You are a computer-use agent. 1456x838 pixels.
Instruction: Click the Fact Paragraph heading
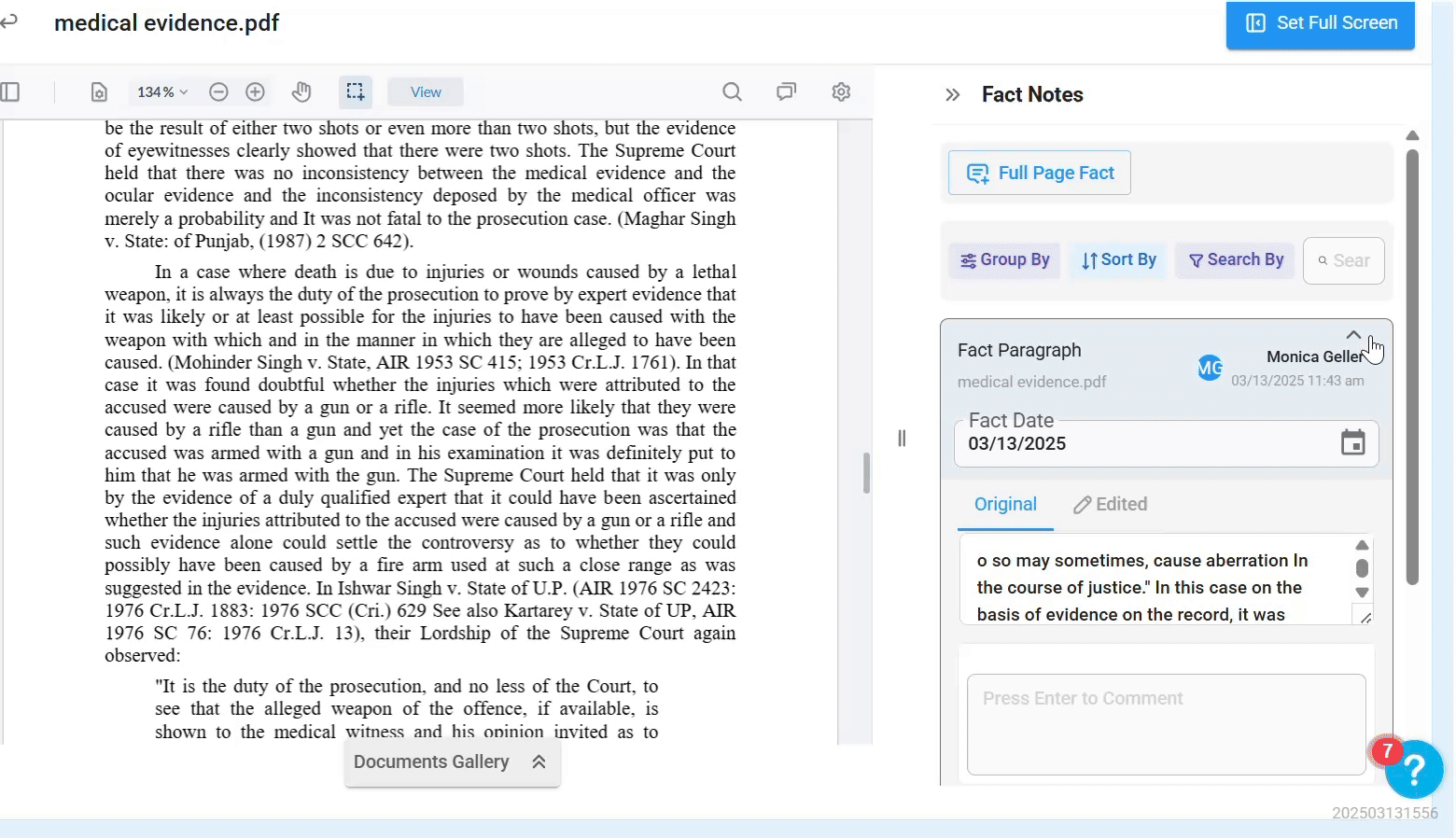[1019, 350]
